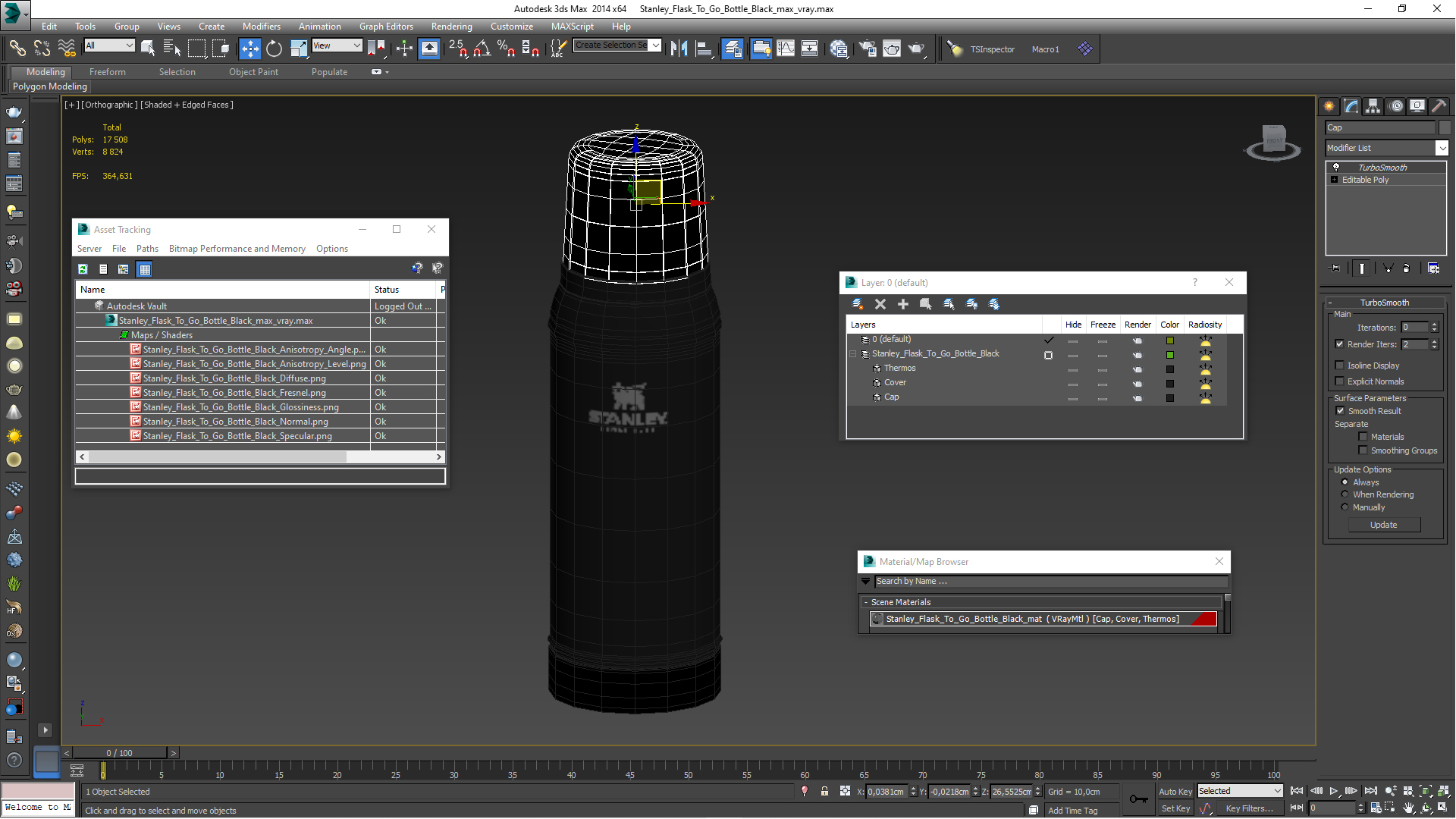This screenshot has height=819, width=1456.
Task: Toggle the Render Iters checkbox
Action: (1339, 344)
